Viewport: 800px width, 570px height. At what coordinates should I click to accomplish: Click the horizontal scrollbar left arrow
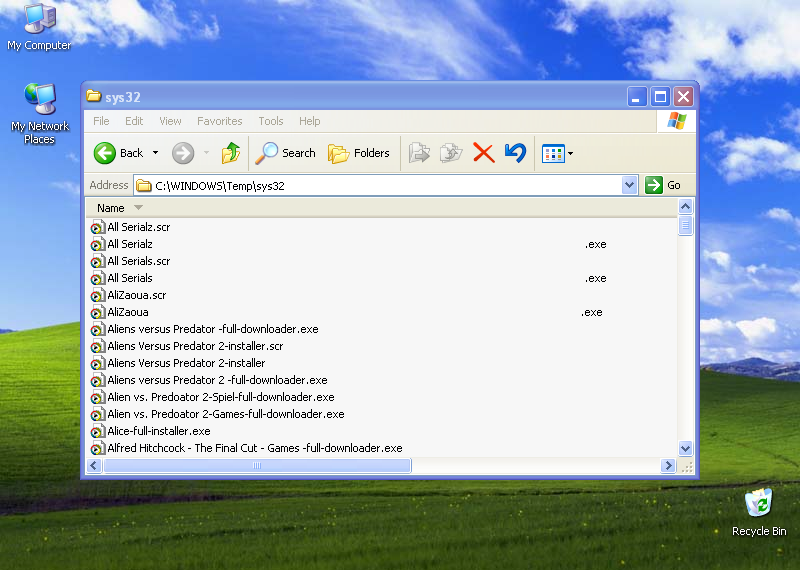tap(94, 465)
